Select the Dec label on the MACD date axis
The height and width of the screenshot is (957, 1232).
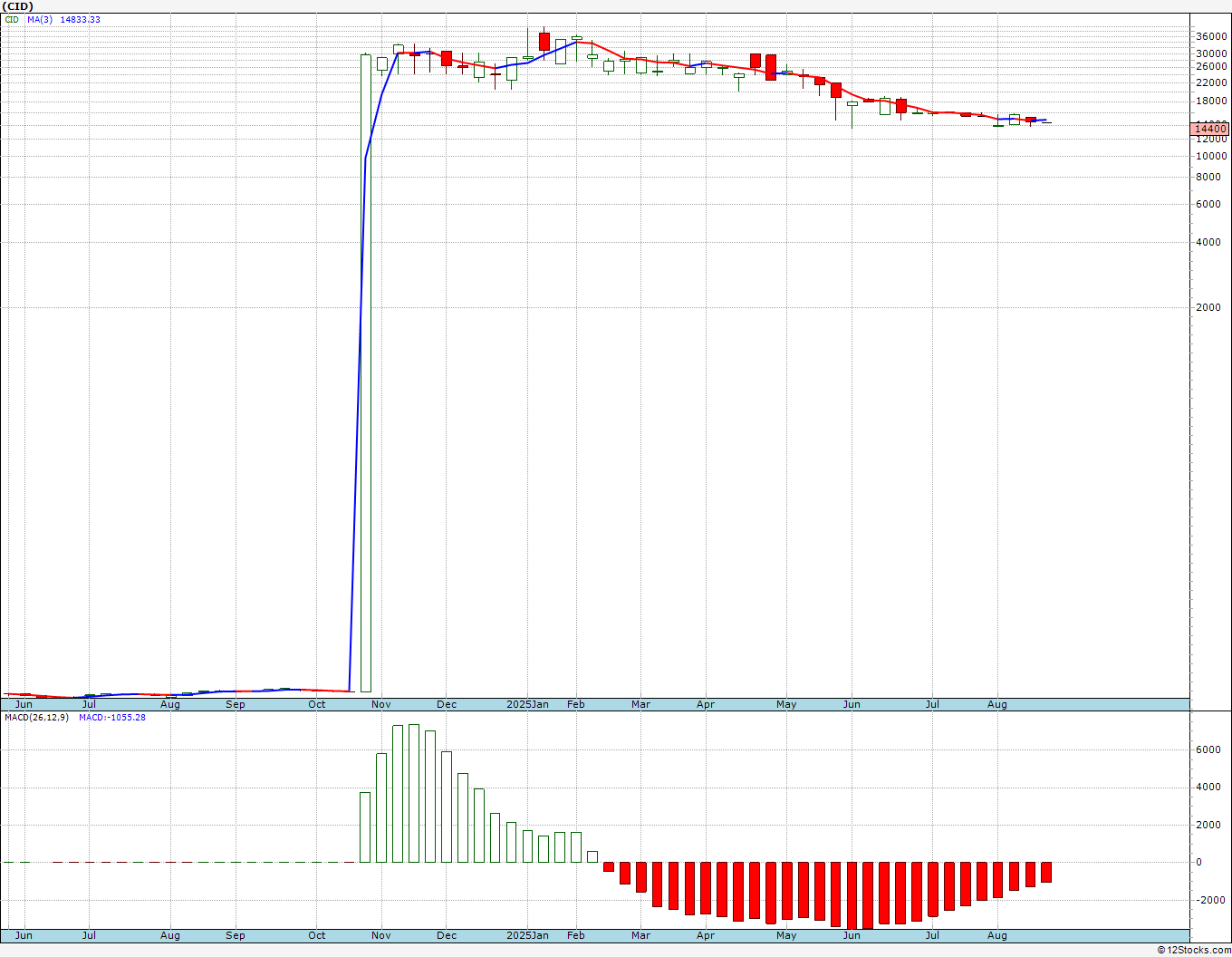pos(447,935)
